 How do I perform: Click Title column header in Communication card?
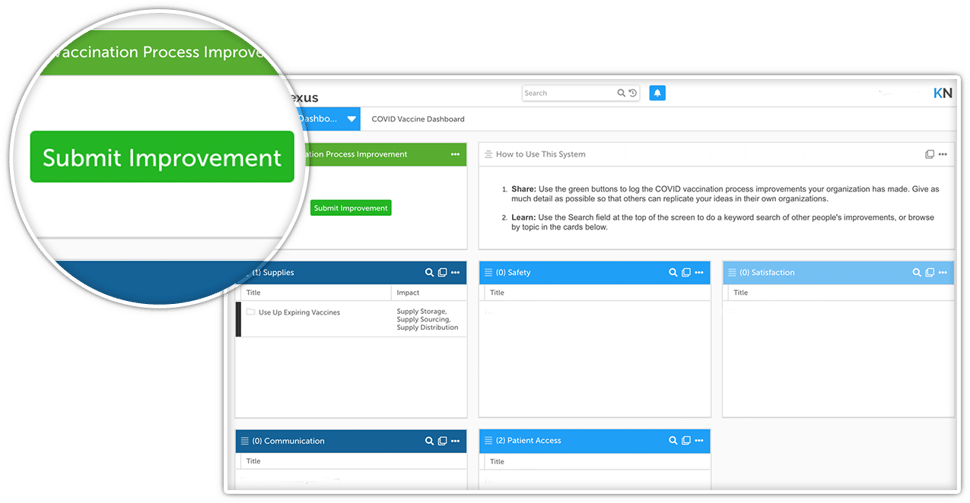254,461
